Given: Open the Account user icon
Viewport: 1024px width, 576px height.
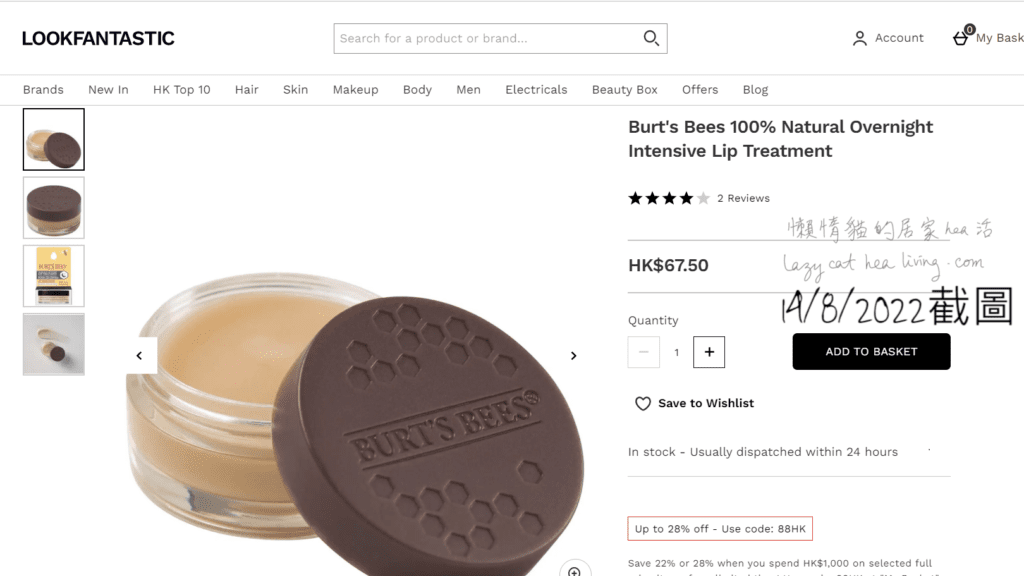Looking at the screenshot, I should coord(859,38).
